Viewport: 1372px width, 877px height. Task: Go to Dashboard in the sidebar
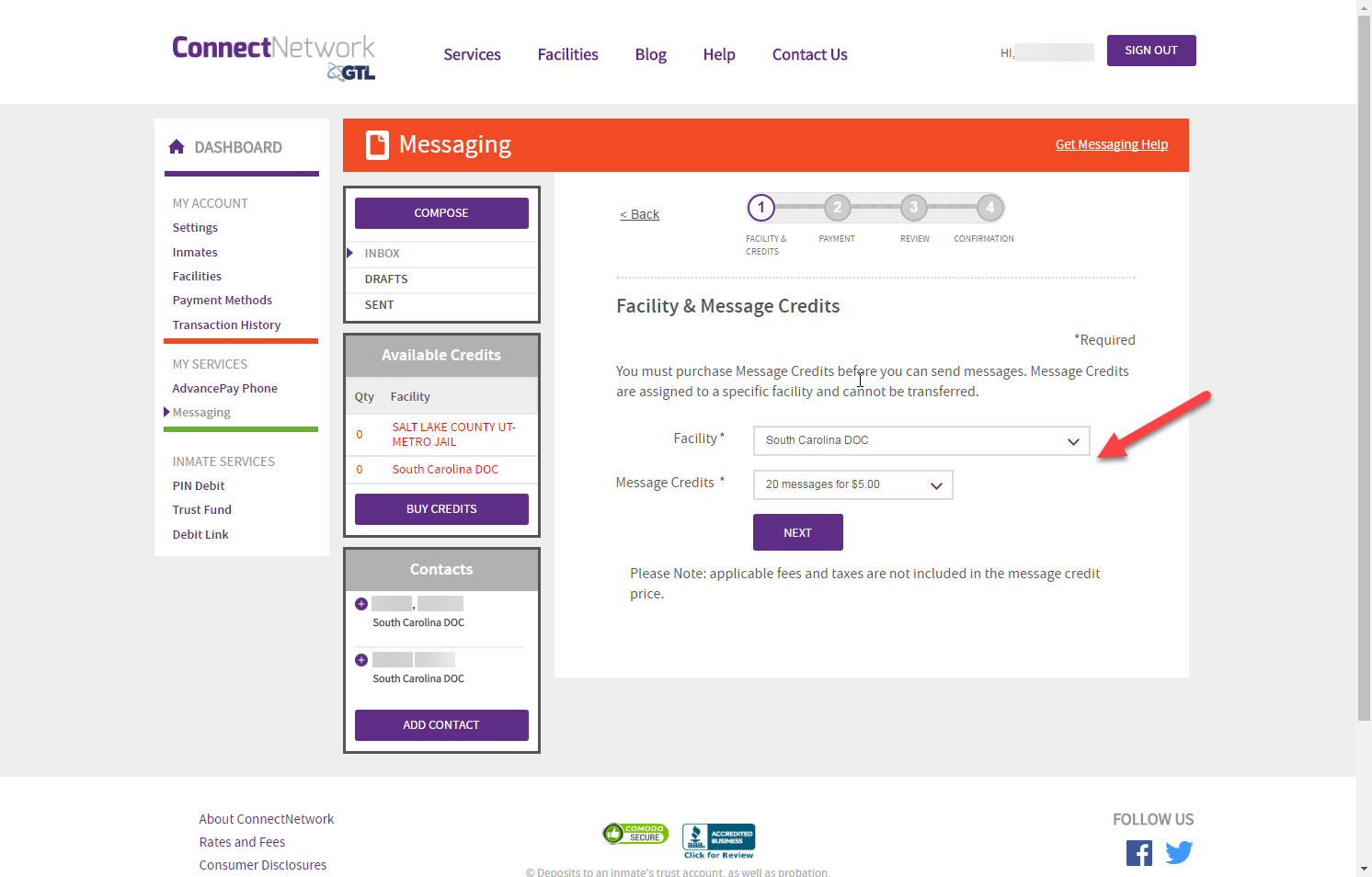[238, 147]
